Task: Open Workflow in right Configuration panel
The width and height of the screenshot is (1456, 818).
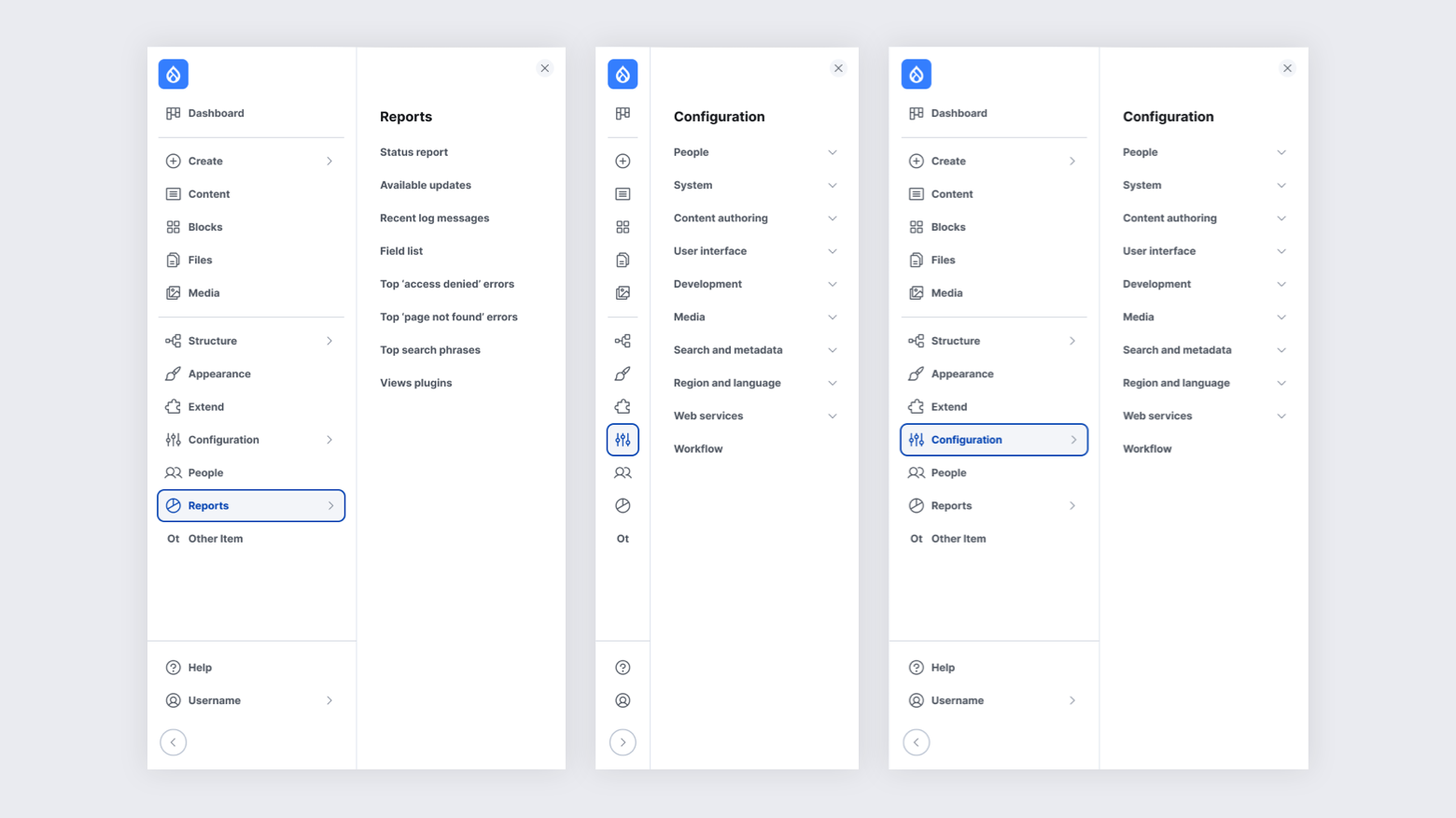Action: coord(1147,449)
